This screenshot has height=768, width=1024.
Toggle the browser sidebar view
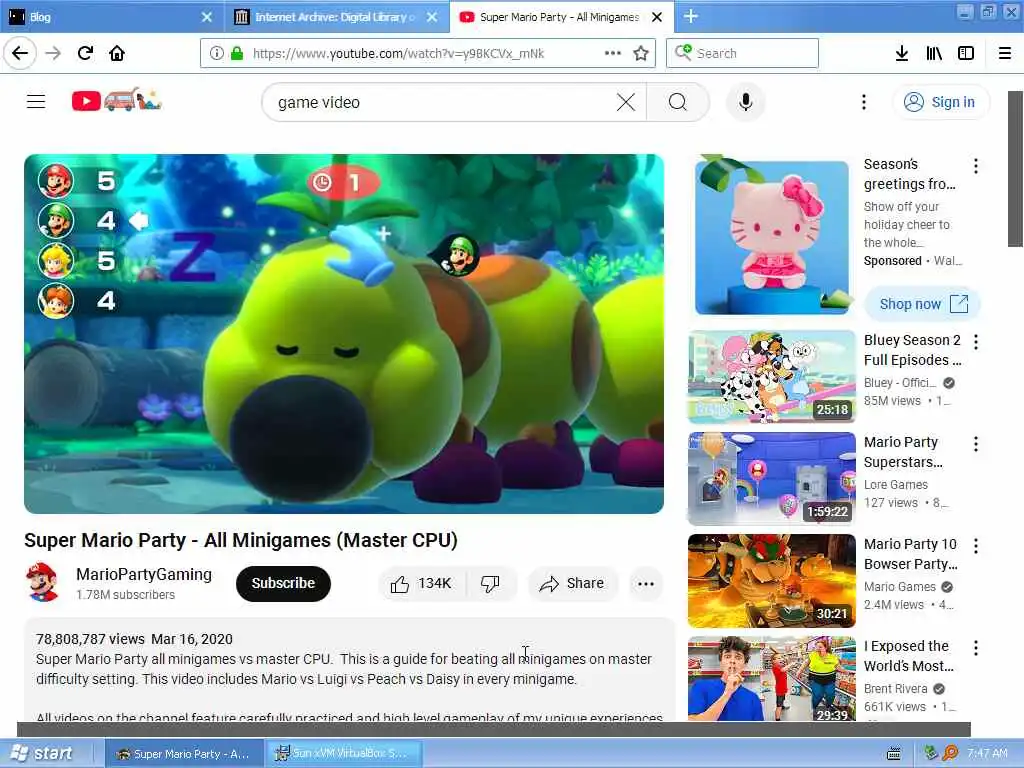[966, 54]
